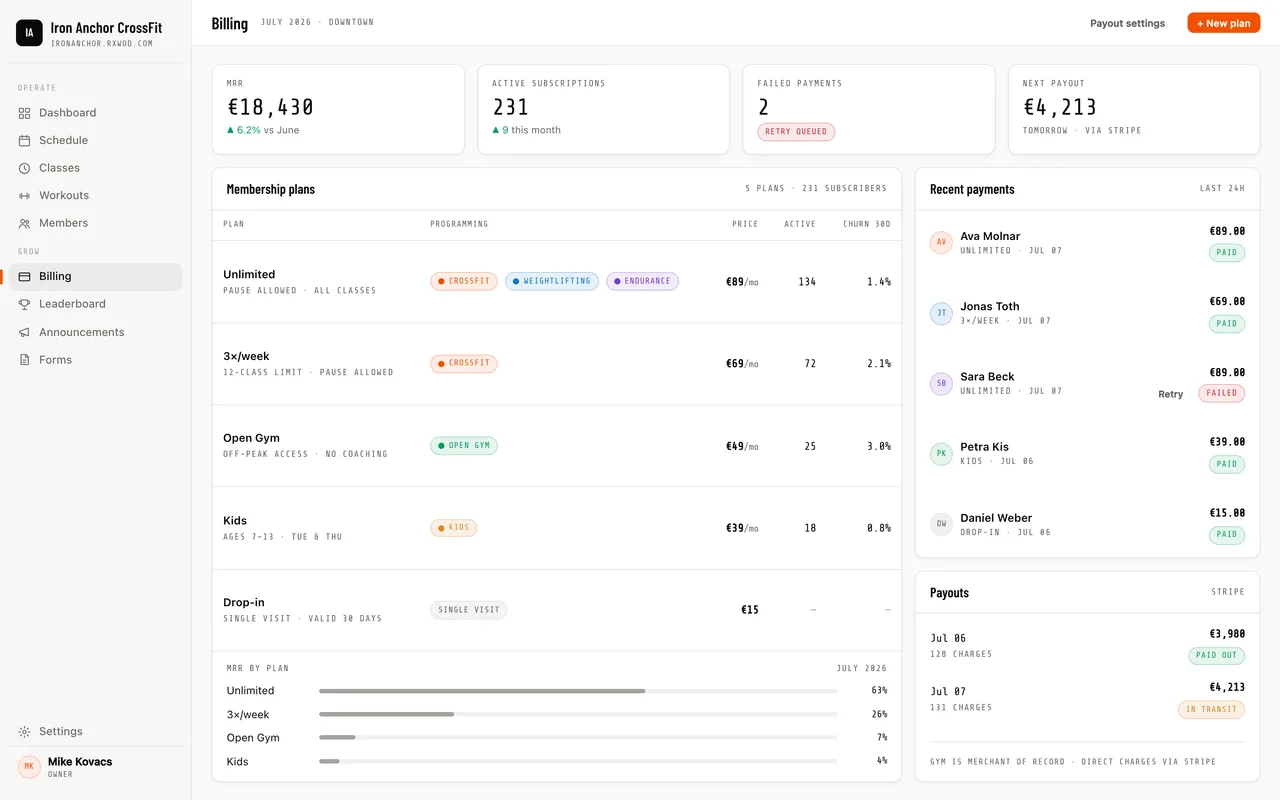Click Jonas Toth's JT avatar
The image size is (1280, 800).
(x=941, y=314)
